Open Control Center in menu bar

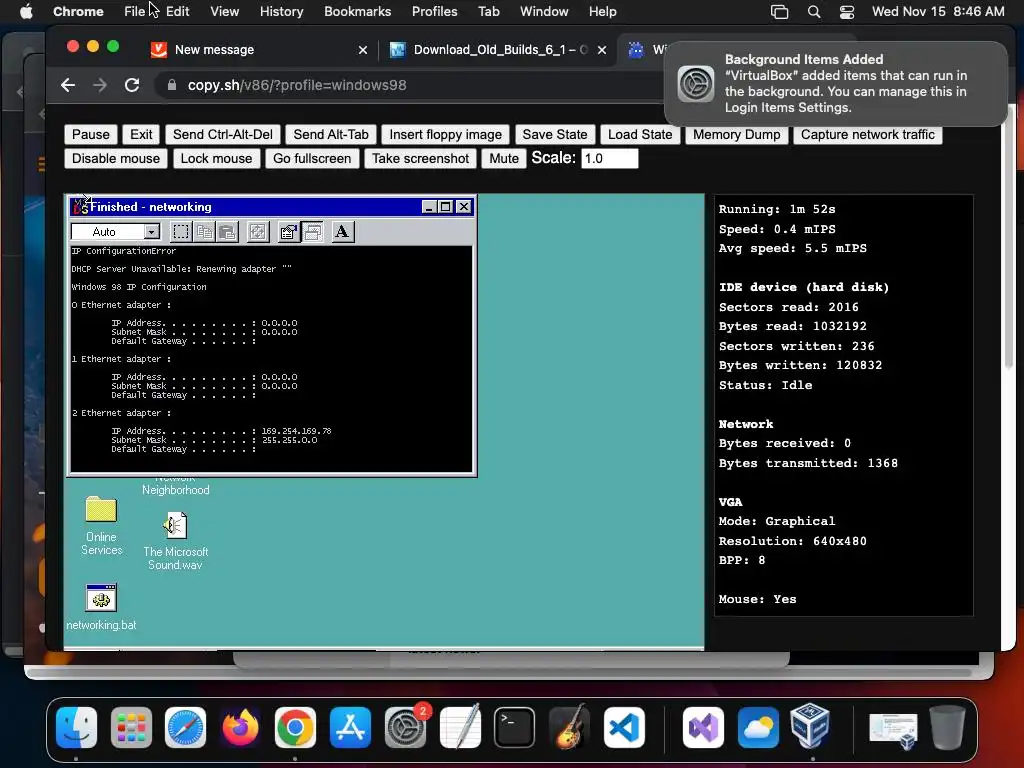847,12
